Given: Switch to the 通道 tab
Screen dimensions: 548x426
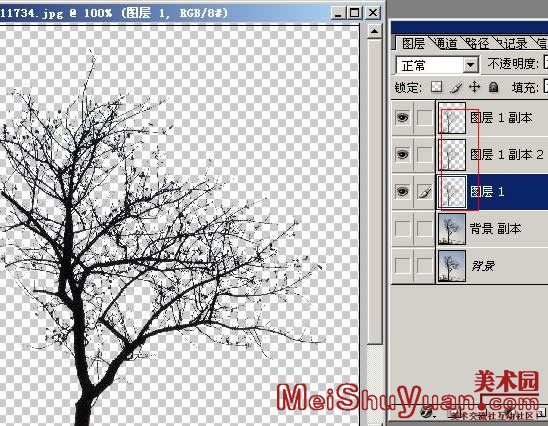Looking at the screenshot, I should 446,43.
